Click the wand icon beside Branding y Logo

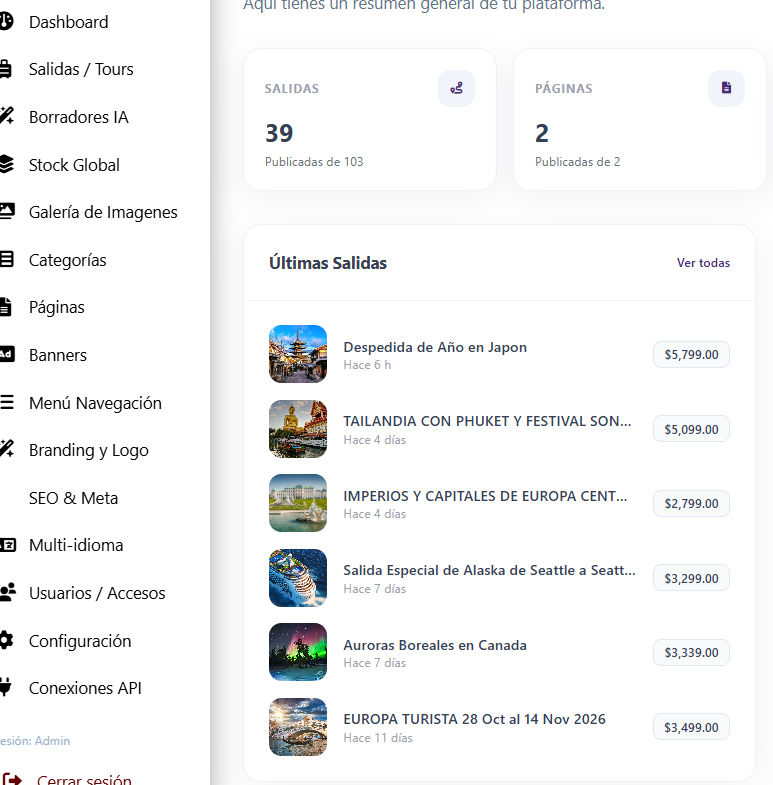[7, 449]
